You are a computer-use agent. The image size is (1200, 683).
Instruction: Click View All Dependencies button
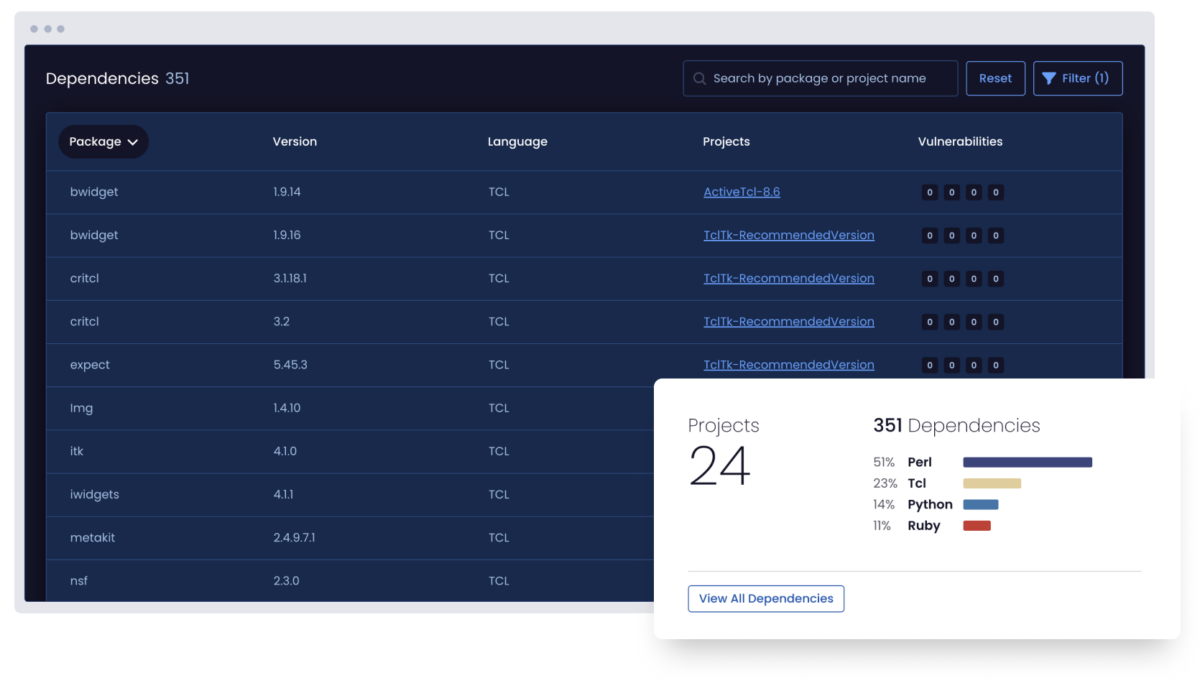click(x=766, y=599)
